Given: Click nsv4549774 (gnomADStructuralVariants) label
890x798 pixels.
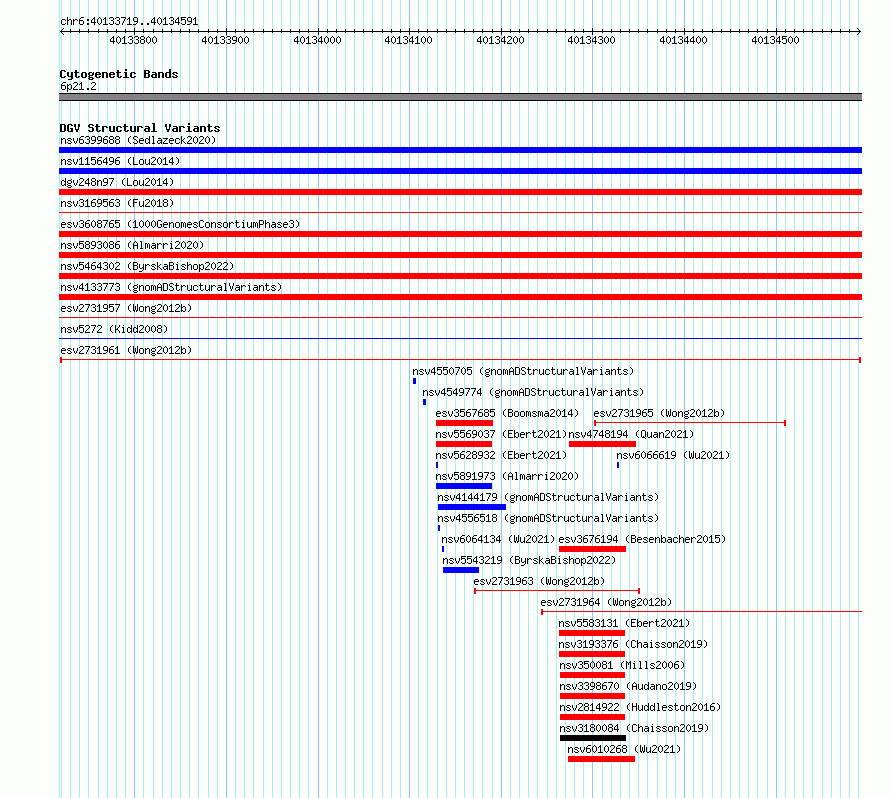Looking at the screenshot, I should click(533, 392).
